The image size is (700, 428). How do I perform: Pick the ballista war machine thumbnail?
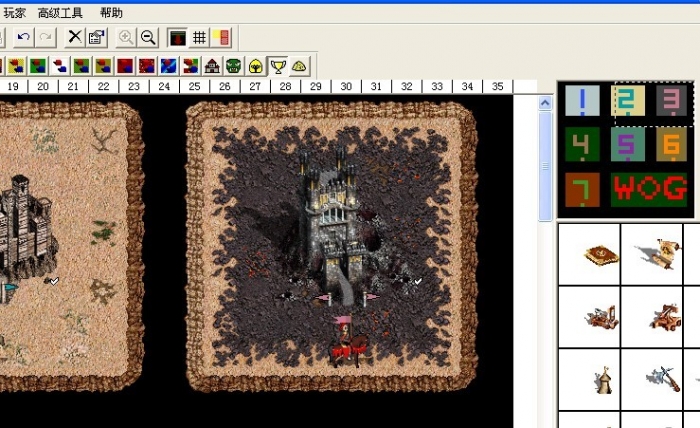[x=602, y=317]
